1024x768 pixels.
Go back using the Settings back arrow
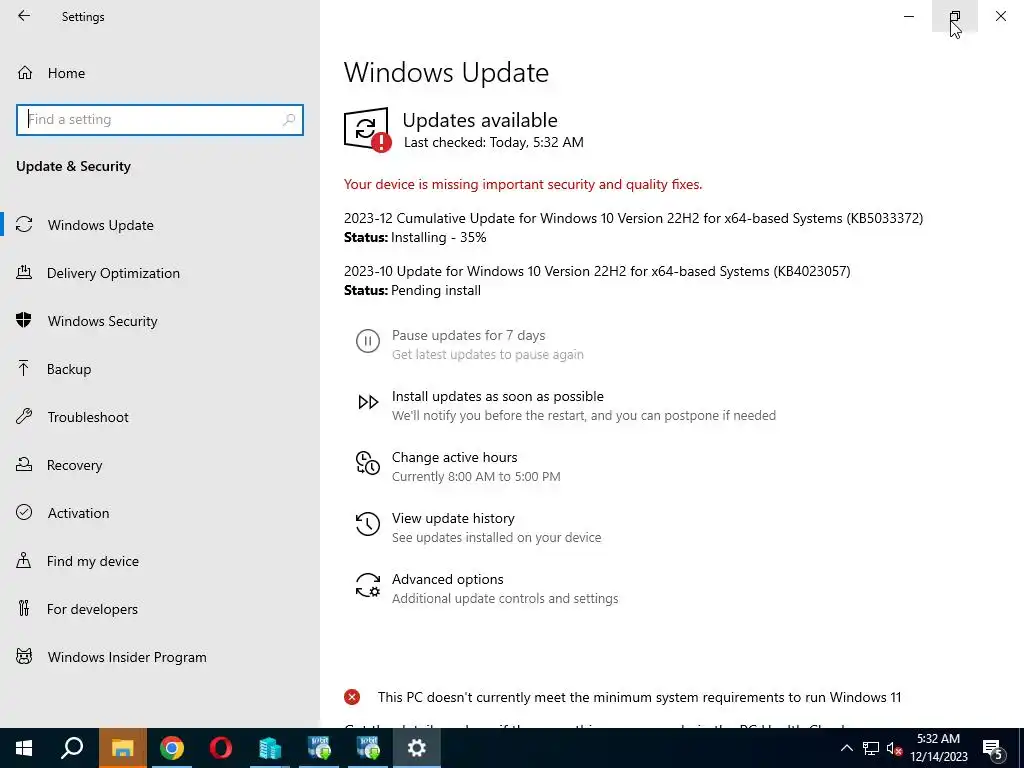24,16
